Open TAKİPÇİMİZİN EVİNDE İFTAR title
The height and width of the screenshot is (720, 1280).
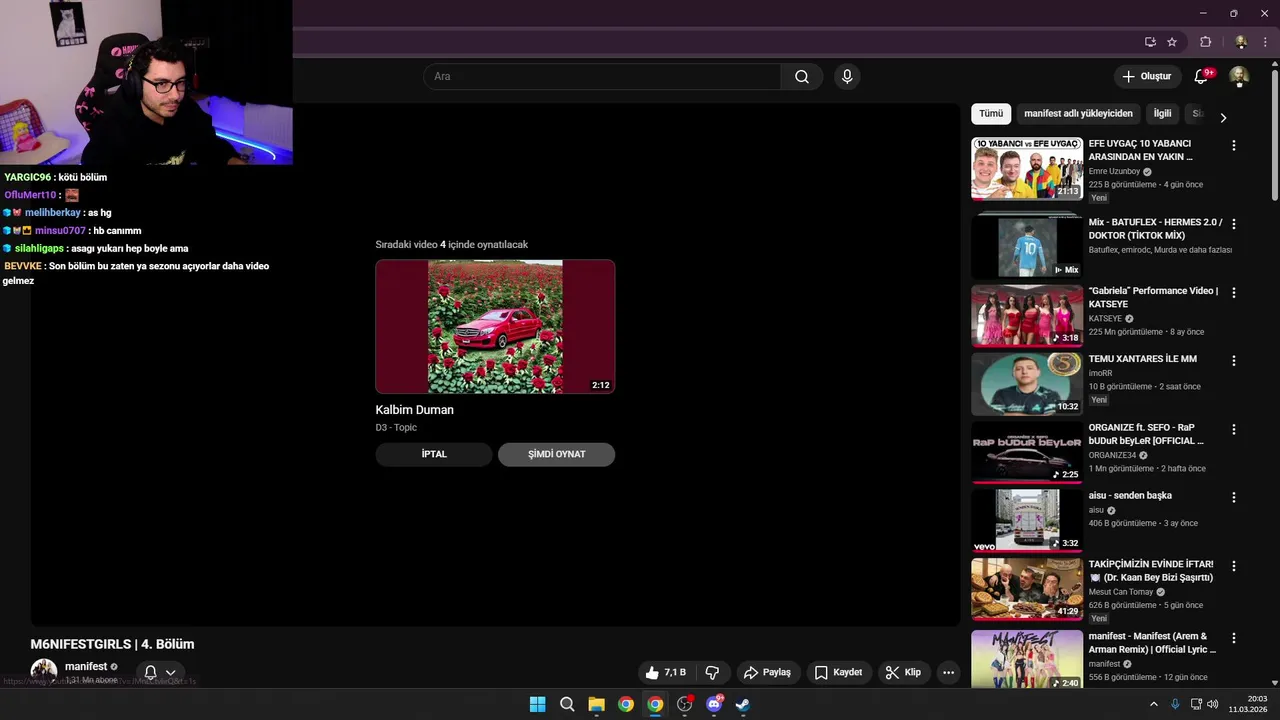(x=1151, y=571)
